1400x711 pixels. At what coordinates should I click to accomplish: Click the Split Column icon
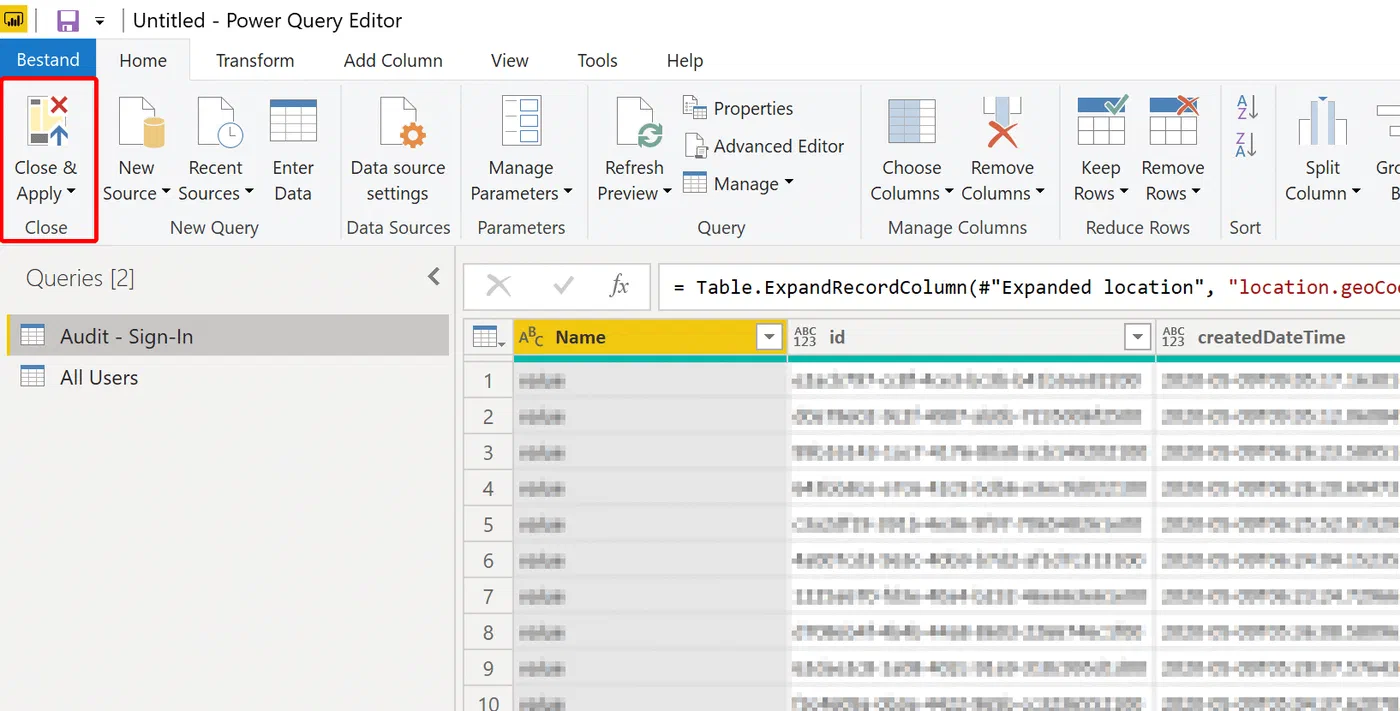tap(1323, 122)
